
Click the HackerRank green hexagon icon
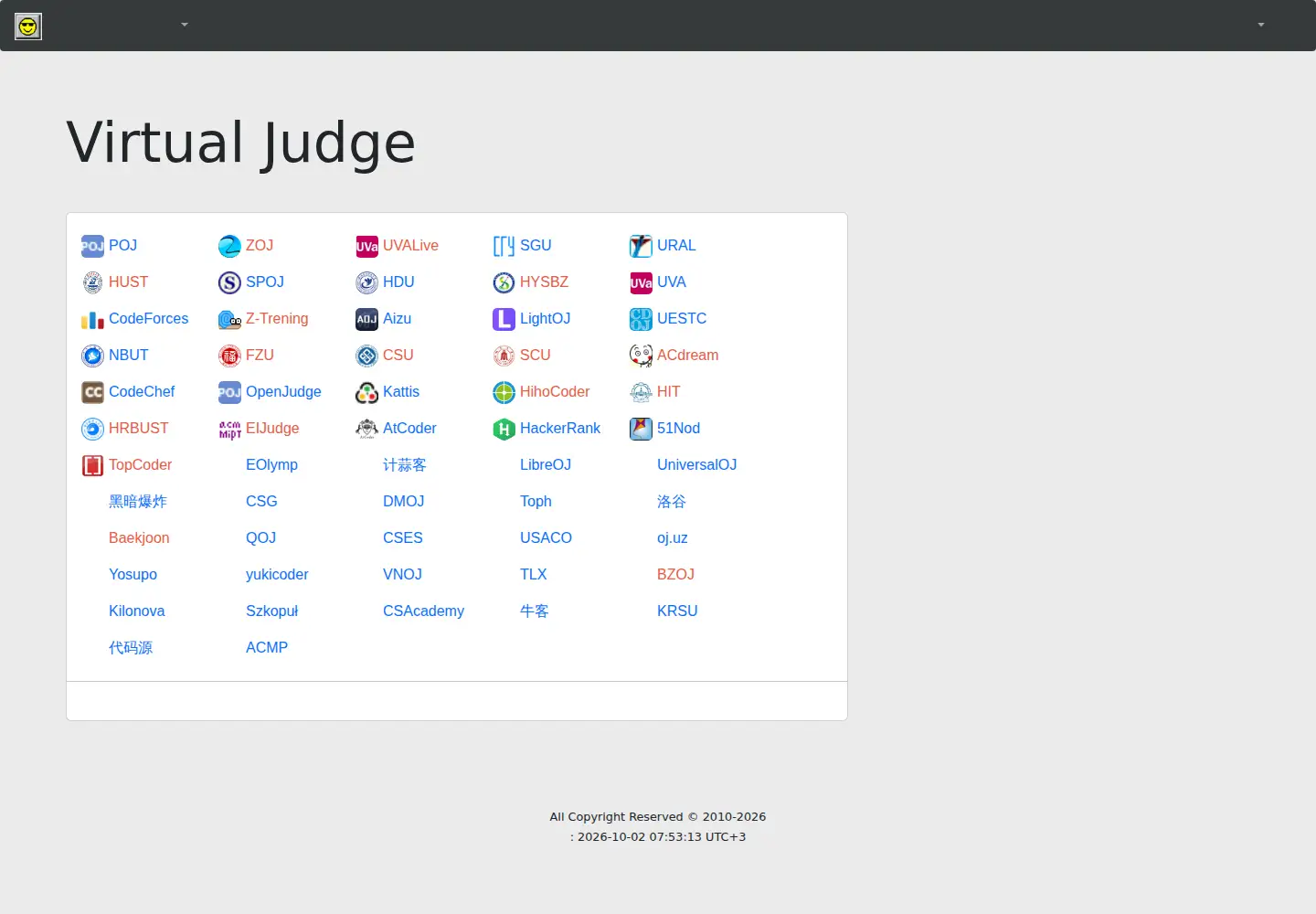point(504,429)
